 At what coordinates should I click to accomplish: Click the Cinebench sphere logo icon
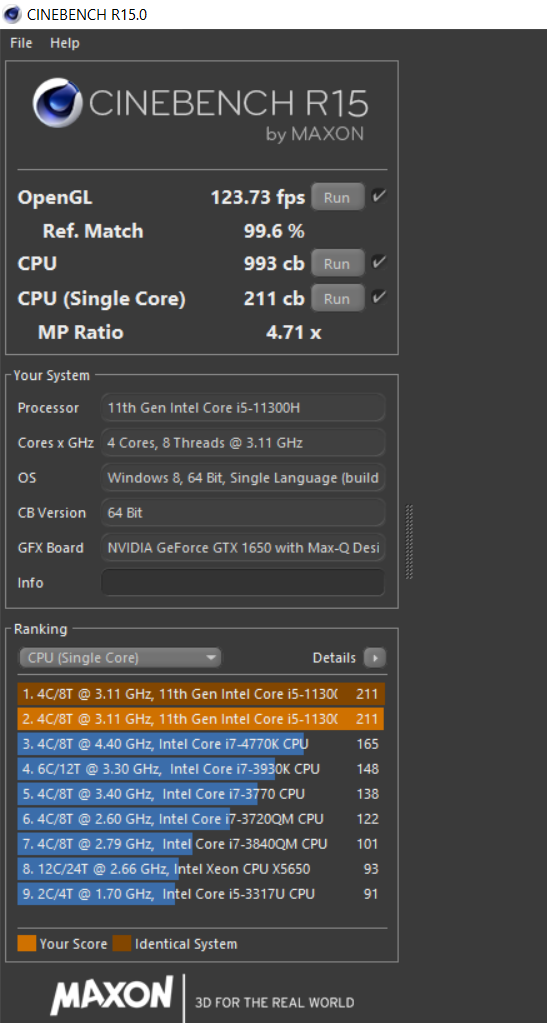click(x=59, y=104)
